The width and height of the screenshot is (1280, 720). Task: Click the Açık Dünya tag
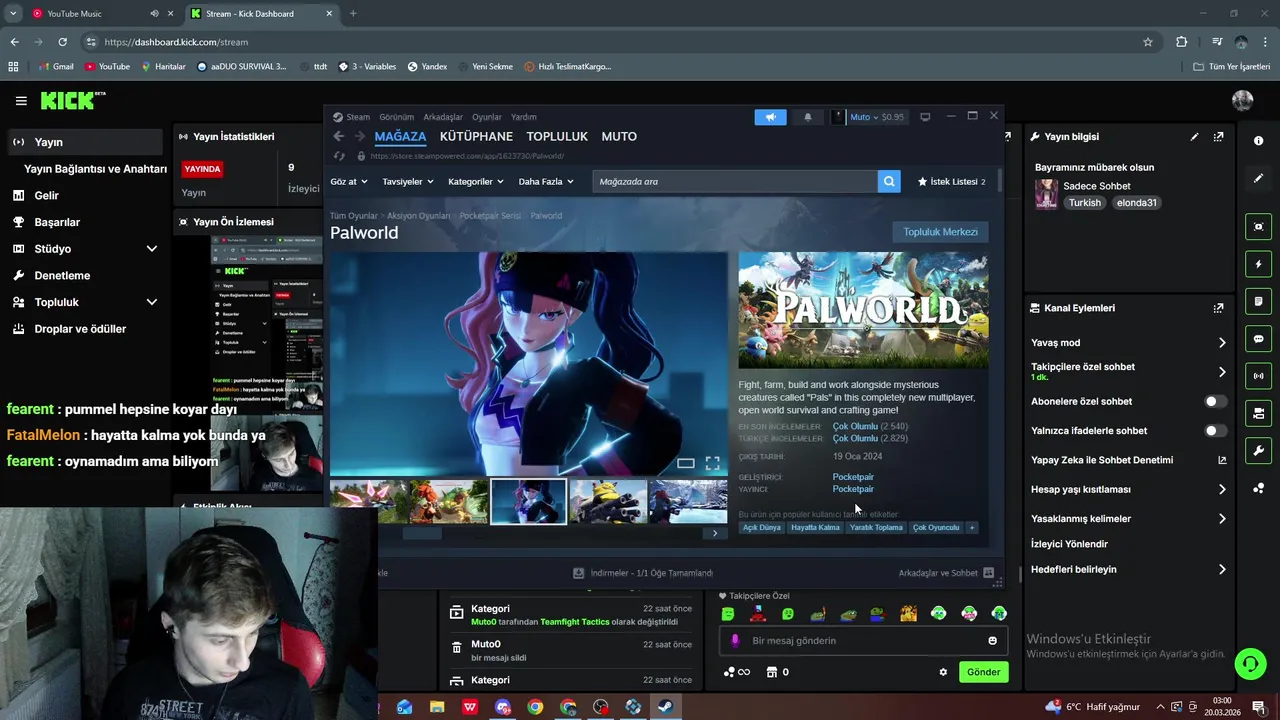[762, 528]
